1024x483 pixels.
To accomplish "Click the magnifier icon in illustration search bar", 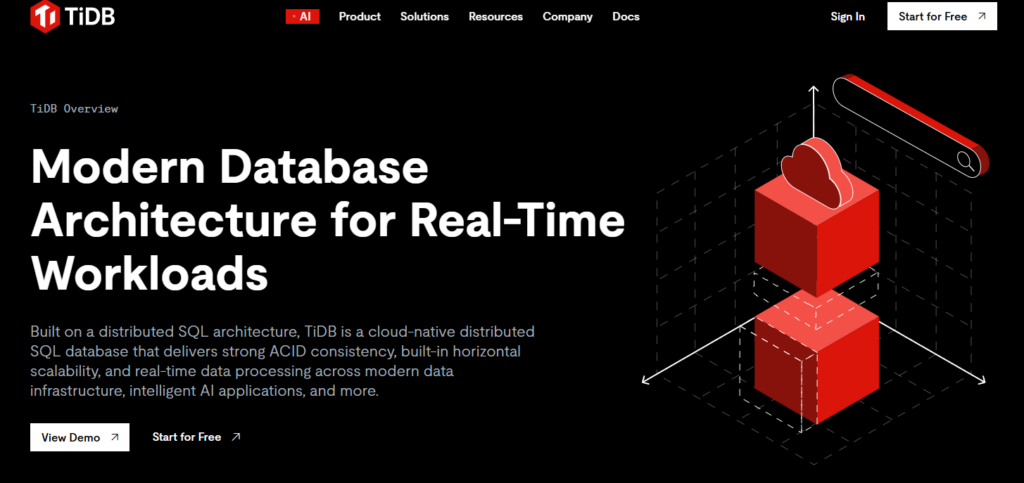I will pyautogui.click(x=966, y=161).
